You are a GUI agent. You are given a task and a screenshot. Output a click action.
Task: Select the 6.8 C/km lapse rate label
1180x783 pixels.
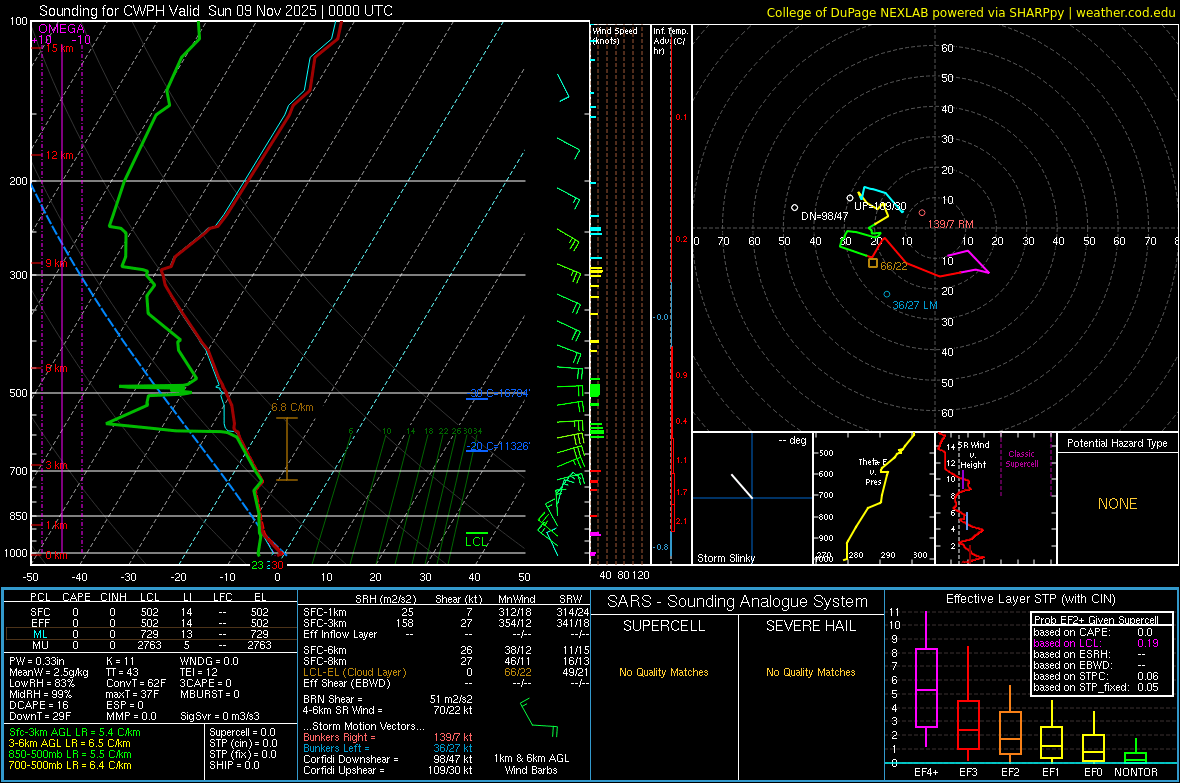(293, 407)
